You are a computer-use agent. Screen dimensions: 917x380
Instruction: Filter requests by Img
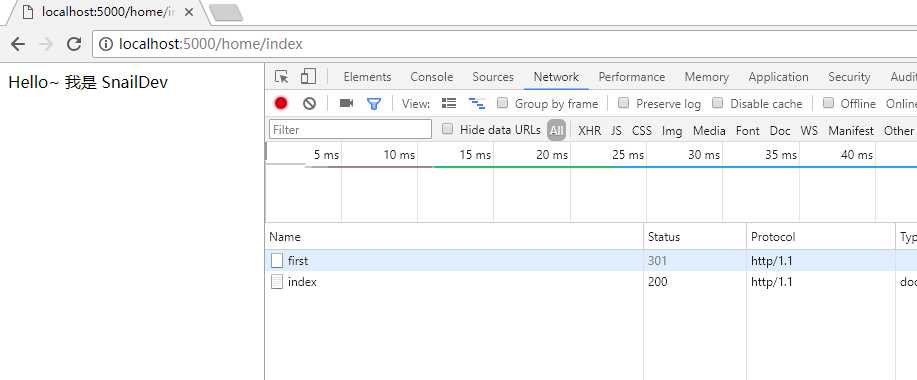[672, 131]
